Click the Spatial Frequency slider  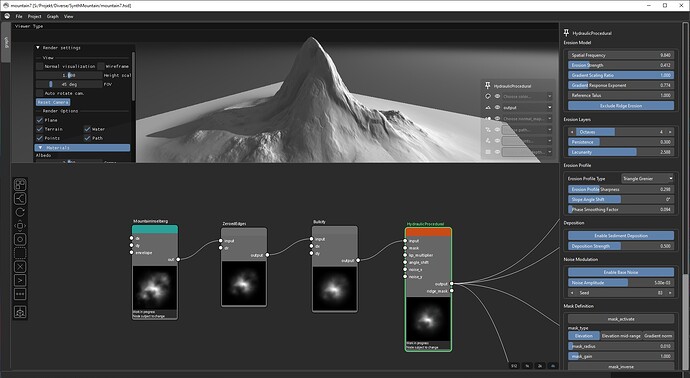click(x=621, y=55)
